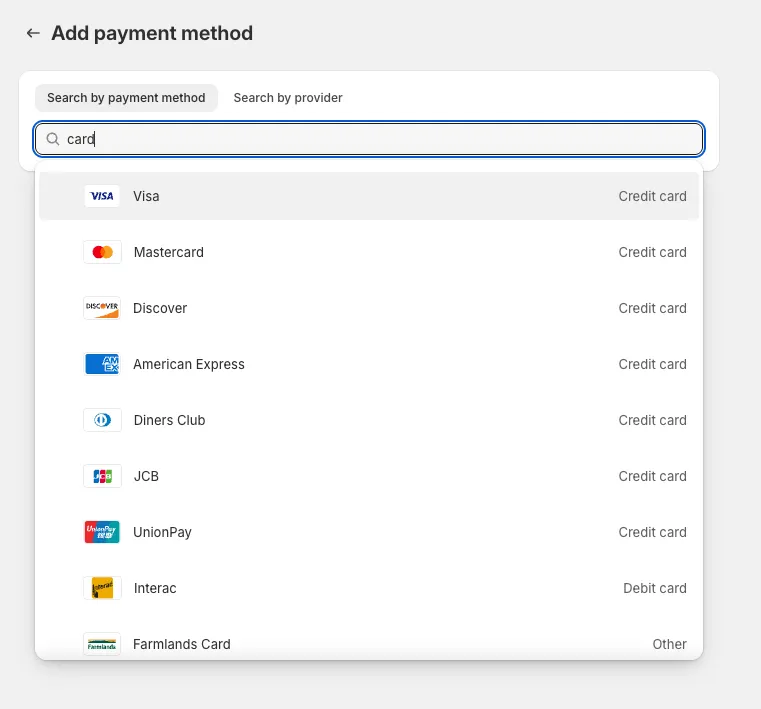Click the magnifier search icon
The height and width of the screenshot is (709, 761).
pyautogui.click(x=52, y=139)
